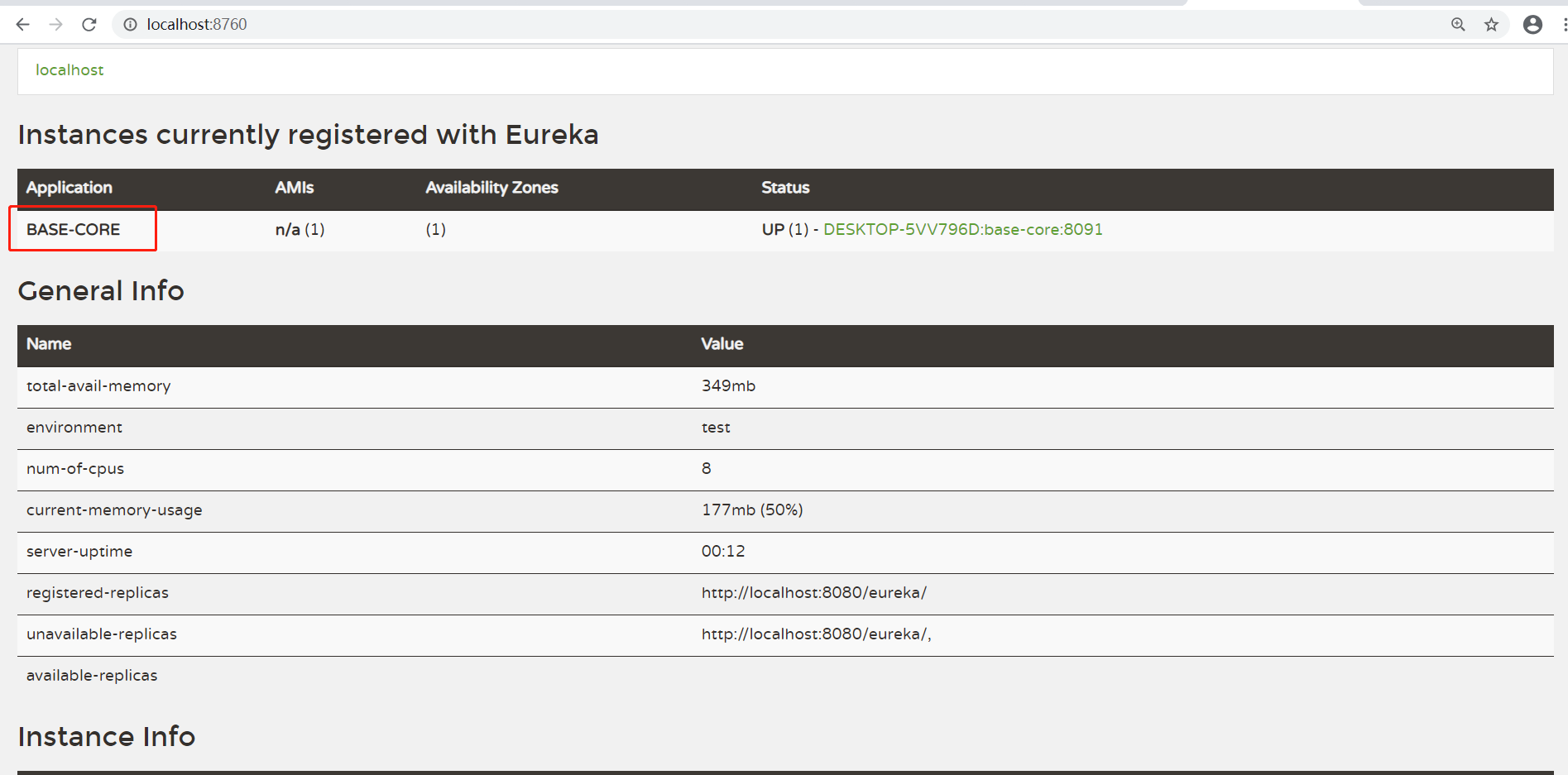Click the browser forward arrow
1568x775 pixels.
[x=55, y=25]
